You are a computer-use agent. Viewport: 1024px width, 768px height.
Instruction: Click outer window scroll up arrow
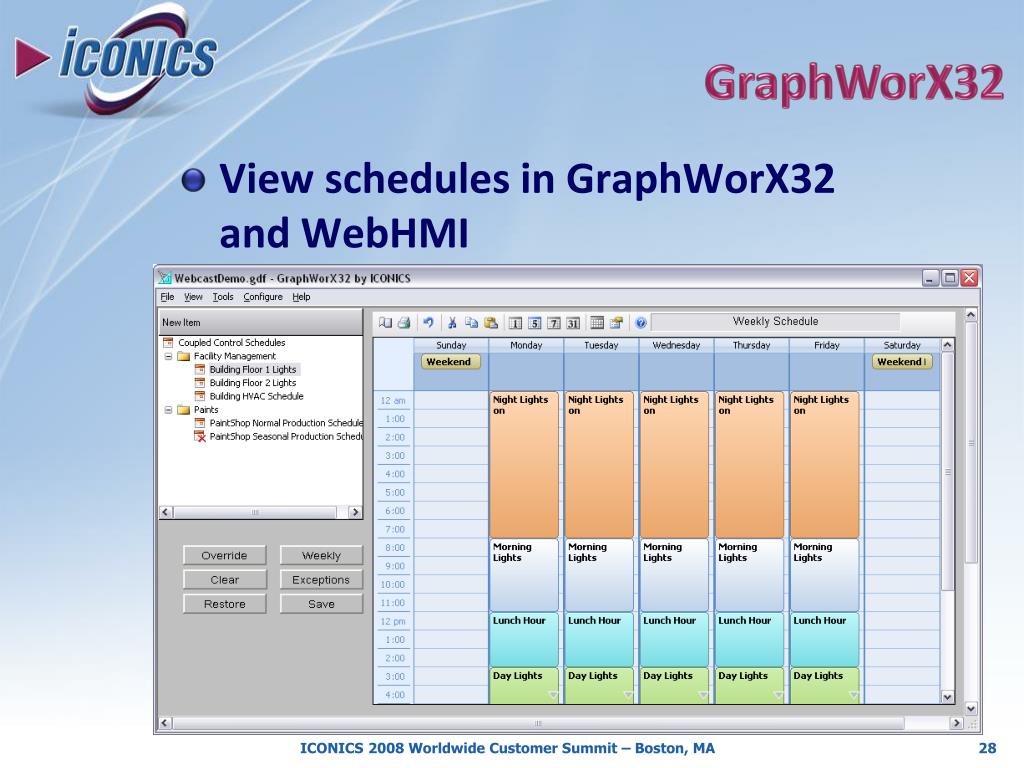point(971,315)
